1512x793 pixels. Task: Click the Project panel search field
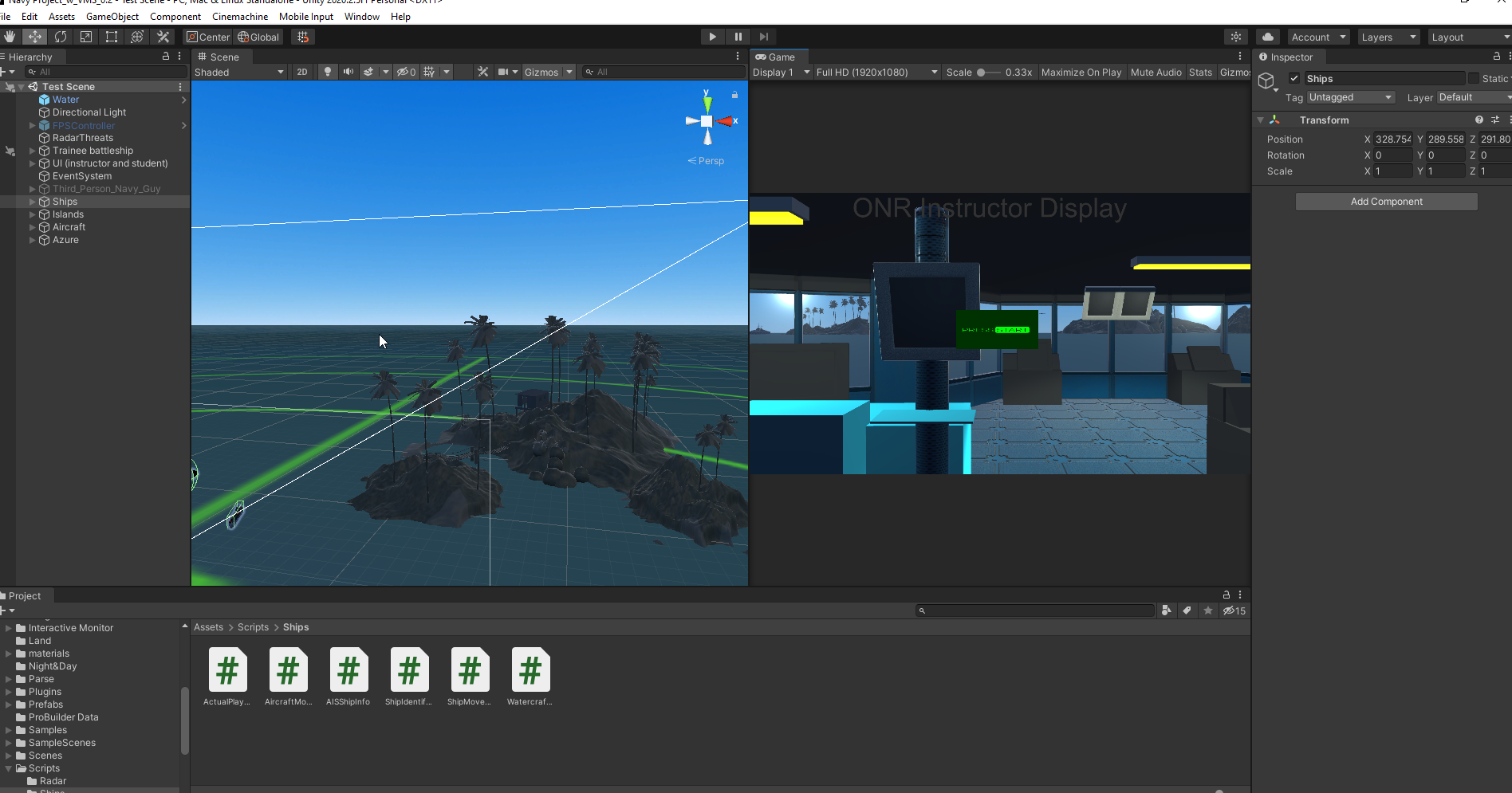tap(1037, 610)
